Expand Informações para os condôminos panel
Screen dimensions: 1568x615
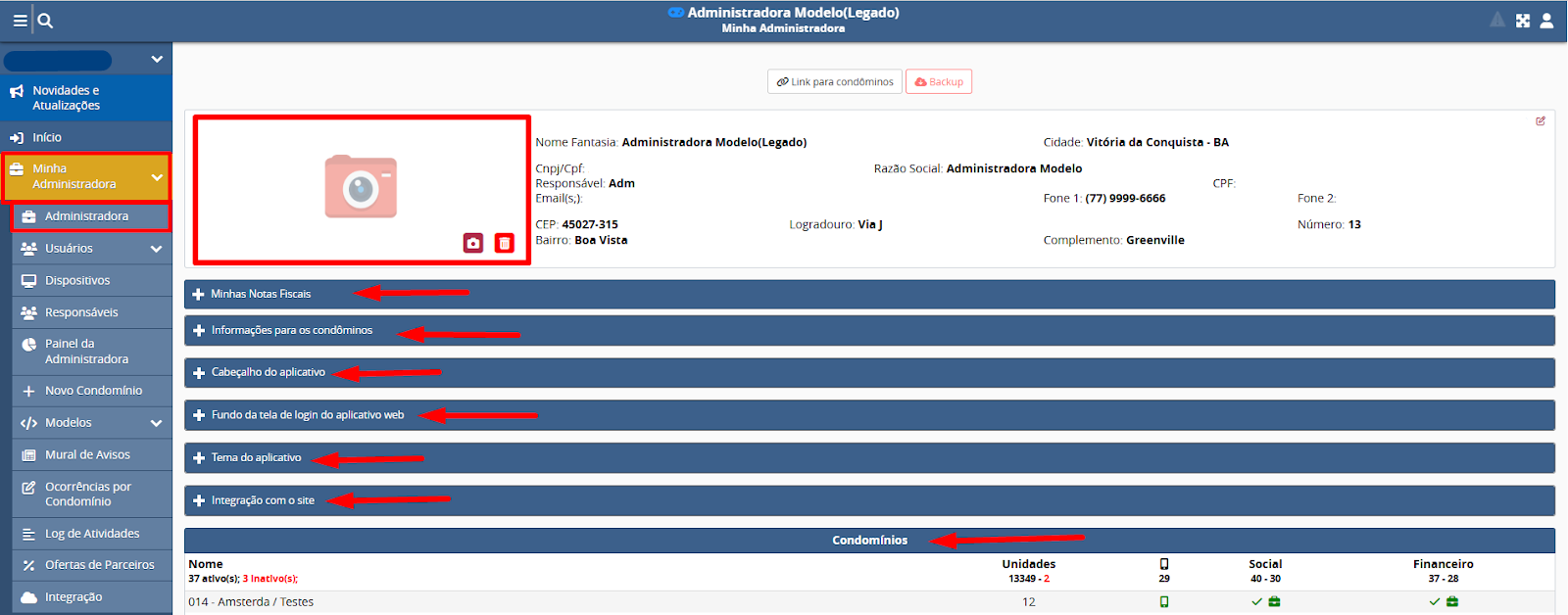pos(291,331)
